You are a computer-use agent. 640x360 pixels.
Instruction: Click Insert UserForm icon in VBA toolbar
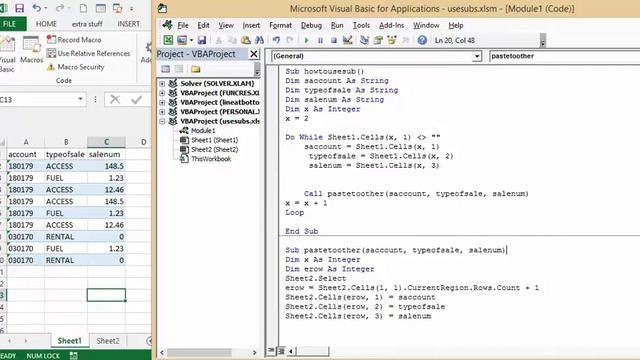coord(182,40)
